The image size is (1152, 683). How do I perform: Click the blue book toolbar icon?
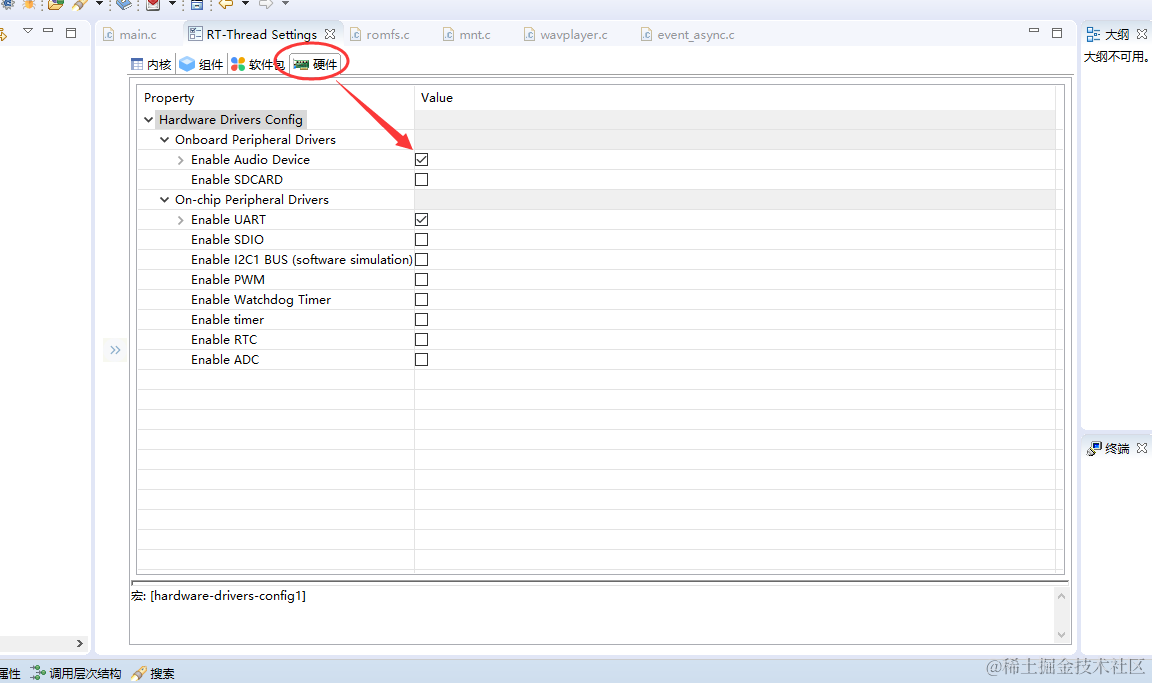click(x=124, y=4)
